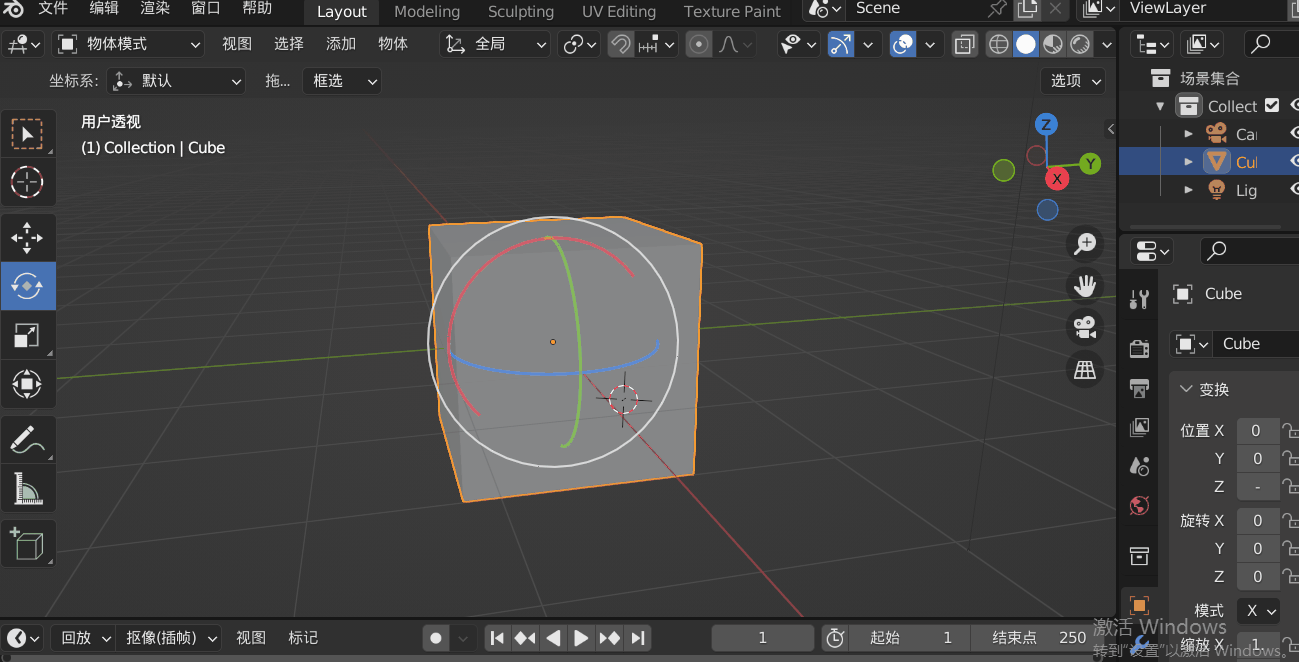Switch to rendered viewport shading
This screenshot has height=662, width=1299.
coord(1080,44)
